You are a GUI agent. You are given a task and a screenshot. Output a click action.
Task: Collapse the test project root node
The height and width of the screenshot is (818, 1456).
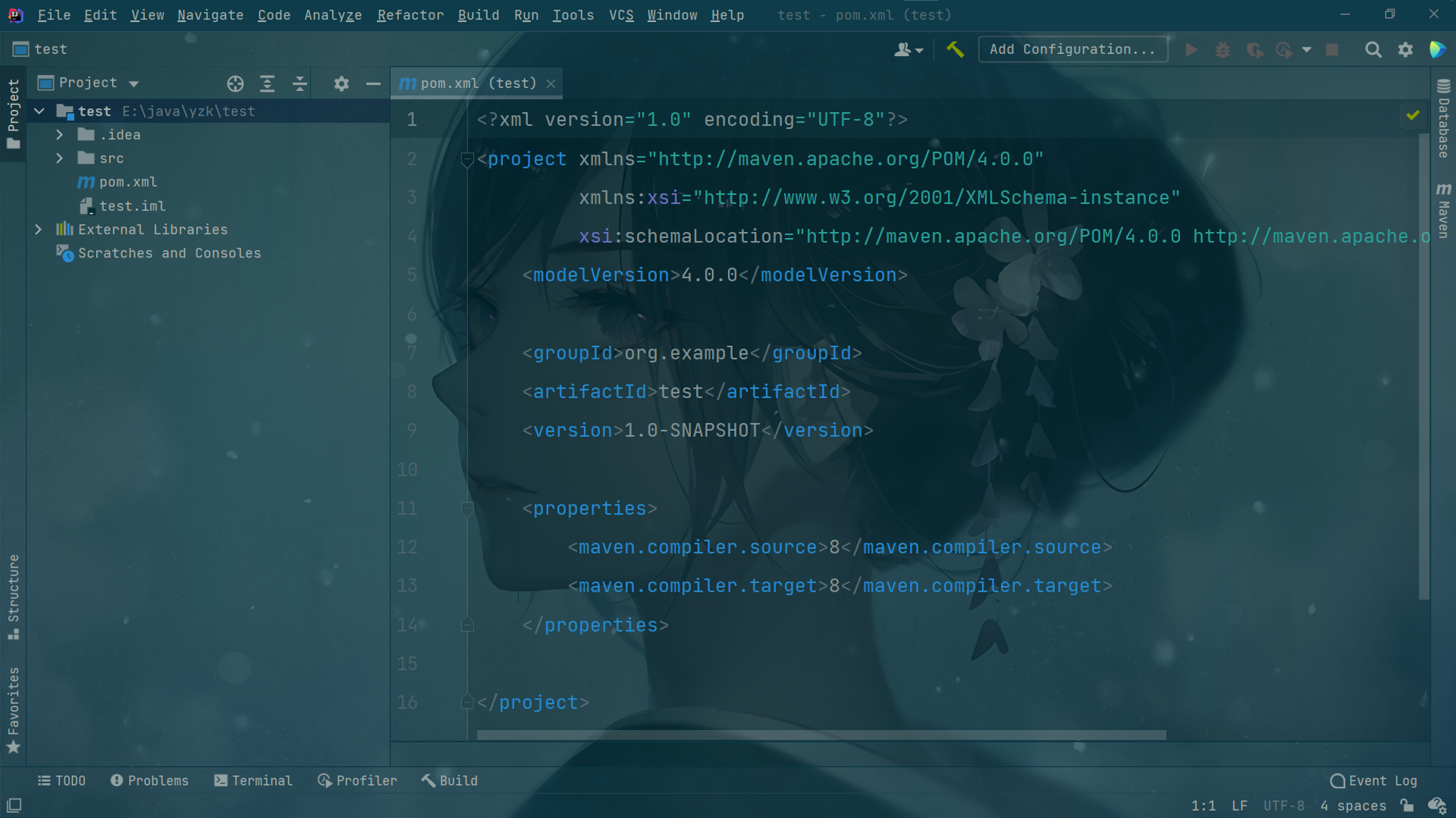[x=39, y=111]
